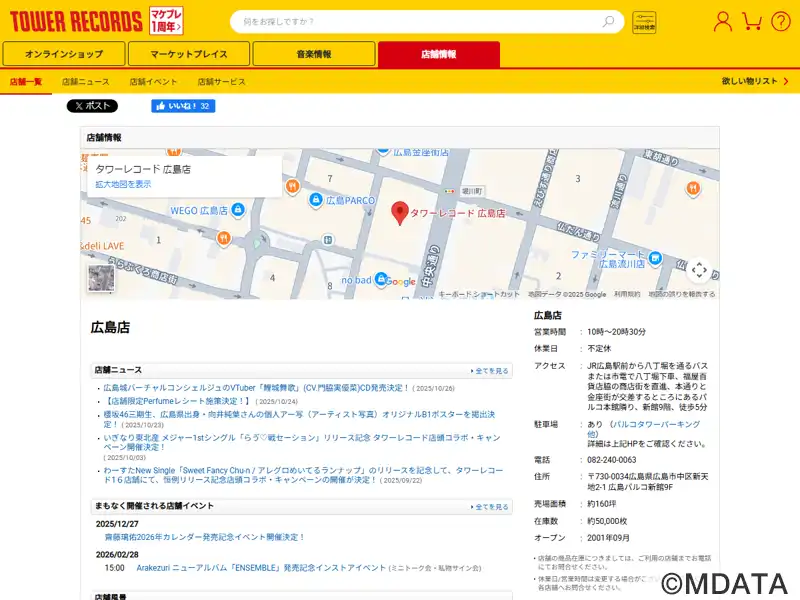This screenshot has height=600, width=800.
Task: Open the Arakezuri ENSEMBLE in-store event link
Action: 261,568
